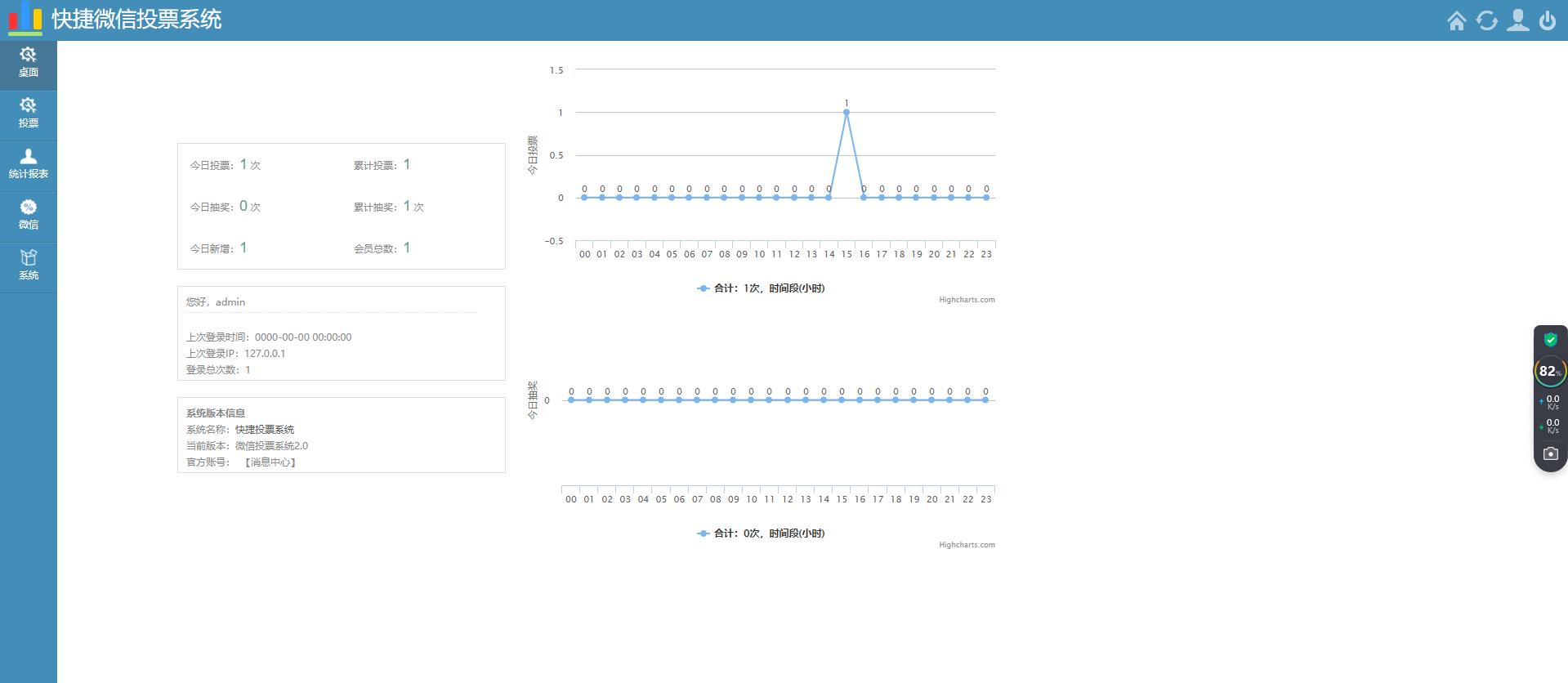Screen dimensions: 1568x683
Task: Click the green shield icon in floating widget
Action: [x=1550, y=340]
